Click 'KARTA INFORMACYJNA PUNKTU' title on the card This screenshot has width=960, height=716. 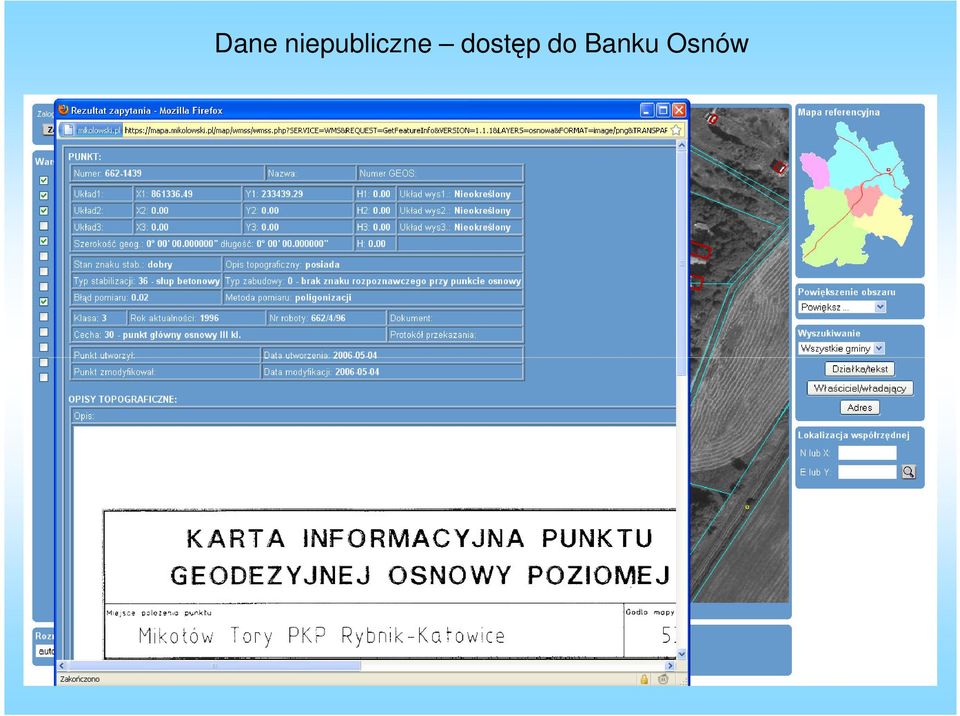[419, 539]
